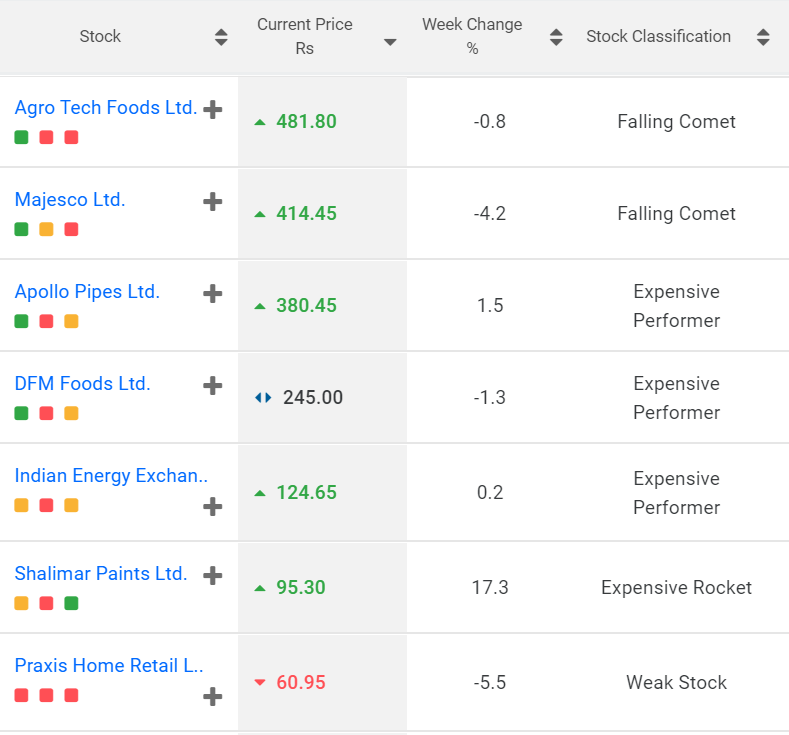
Task: Open Shalimar Paints Ltd. stock page
Action: (100, 574)
